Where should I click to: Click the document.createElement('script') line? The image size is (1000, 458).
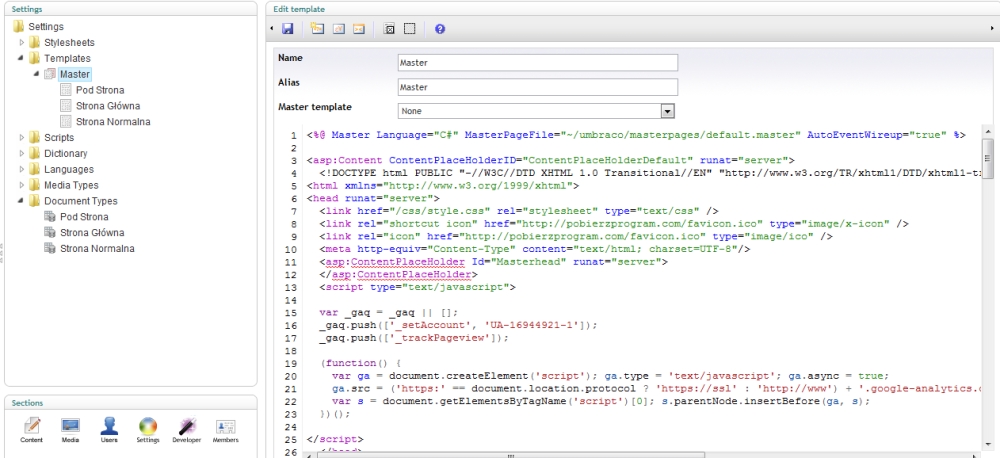[x=610, y=376]
